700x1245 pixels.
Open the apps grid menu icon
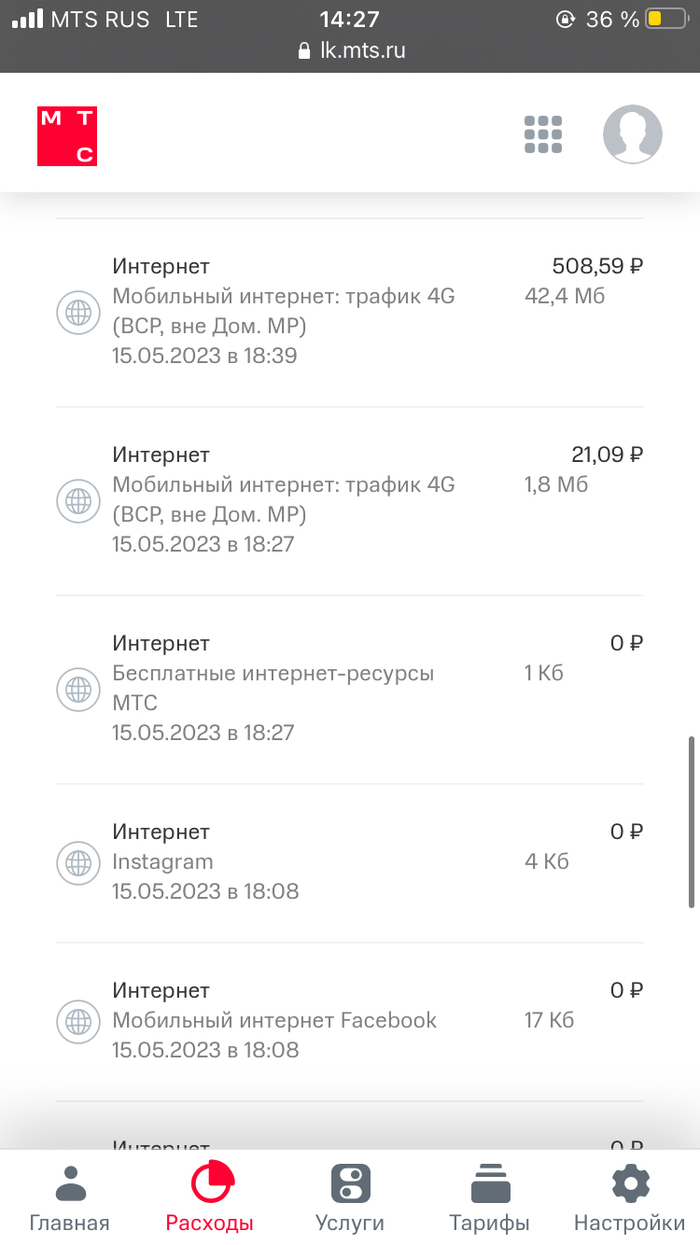[x=543, y=135]
